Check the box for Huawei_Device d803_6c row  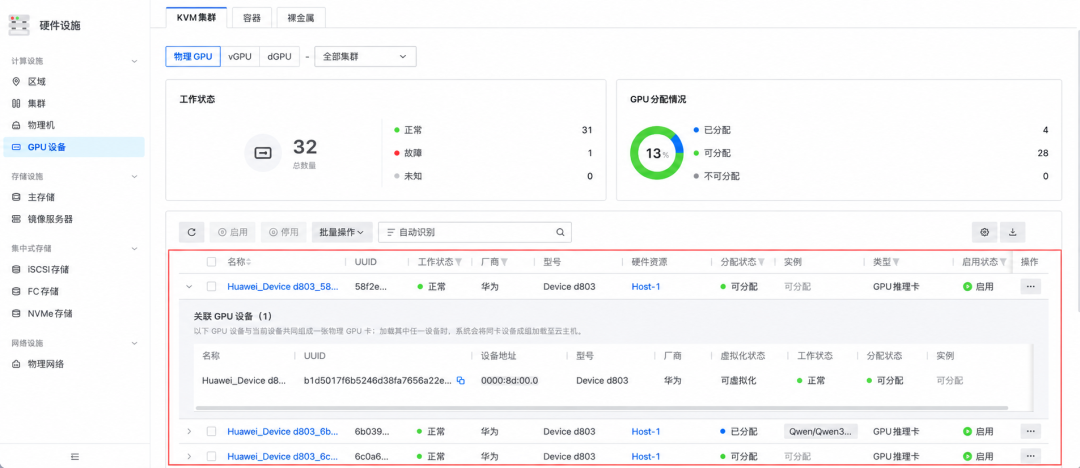click(x=211, y=456)
